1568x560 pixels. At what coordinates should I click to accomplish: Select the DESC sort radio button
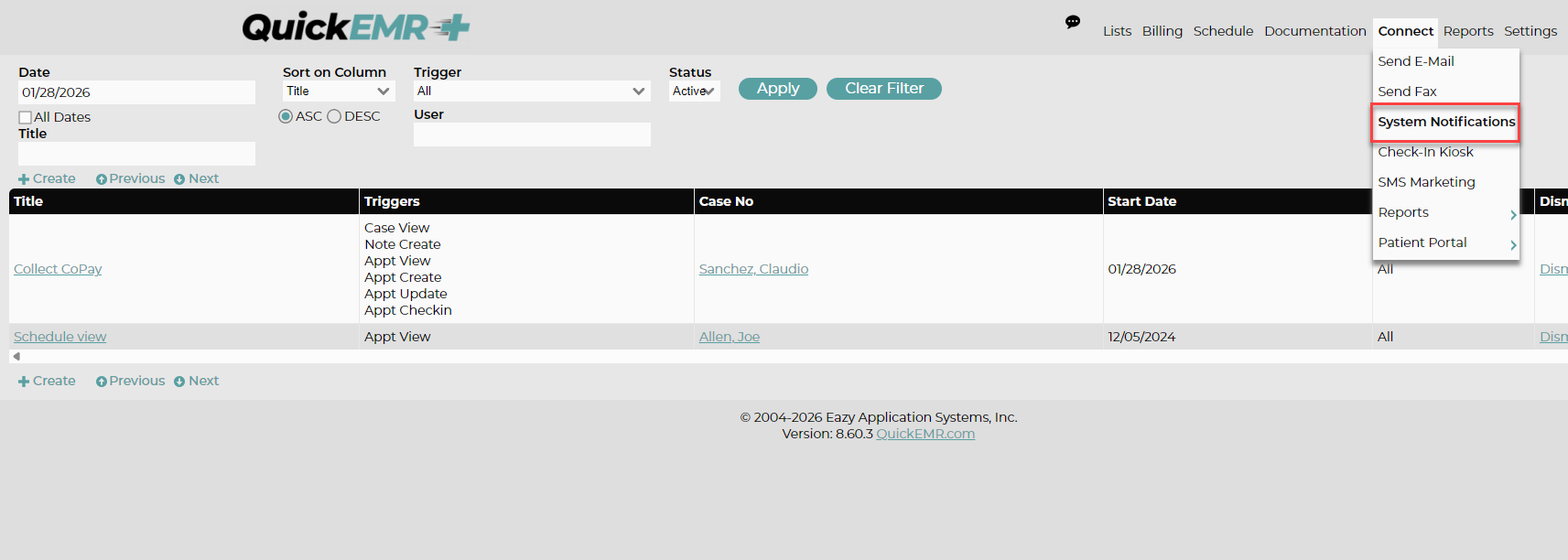[x=334, y=116]
